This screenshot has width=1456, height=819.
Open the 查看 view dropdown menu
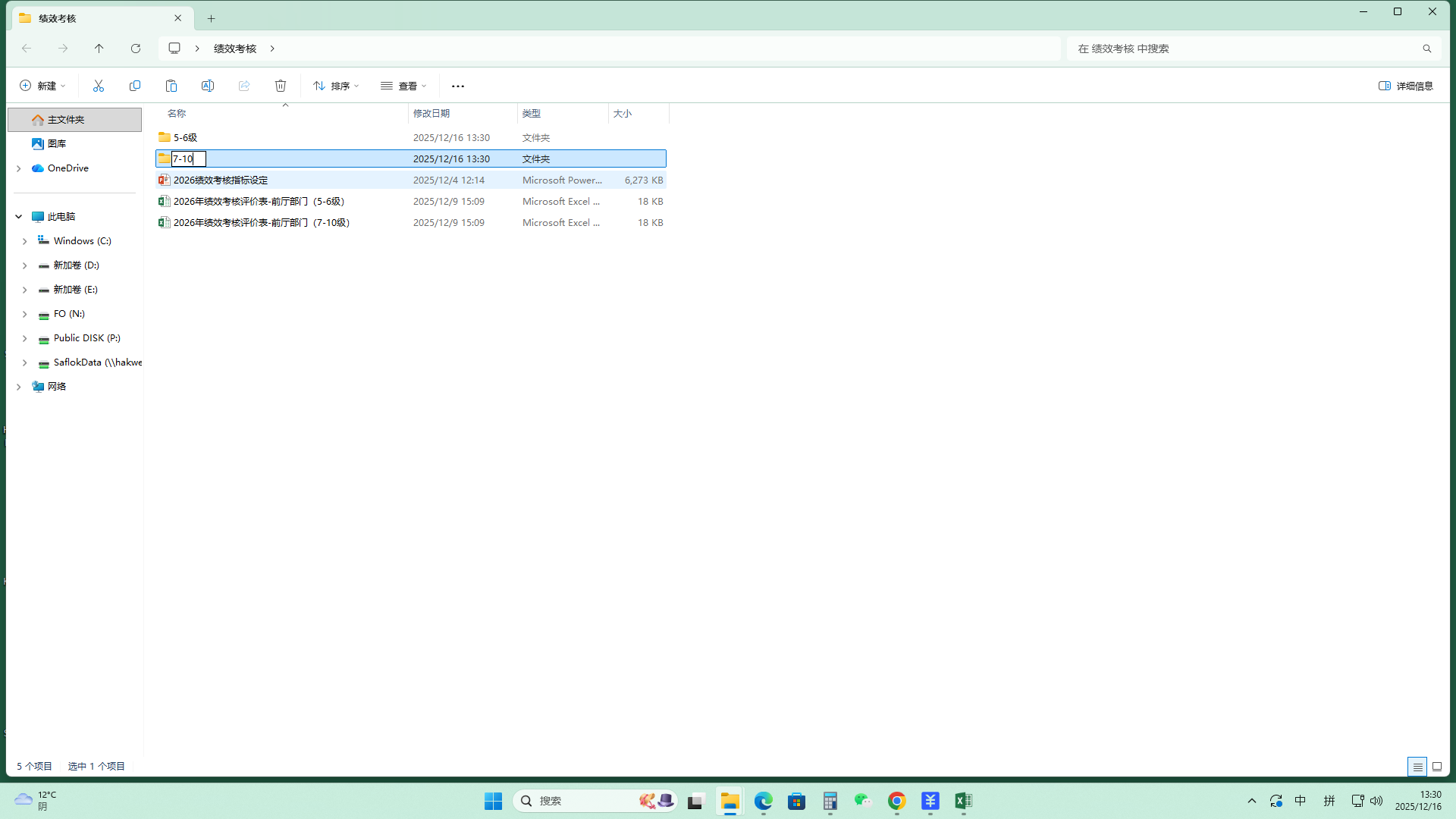point(404,86)
